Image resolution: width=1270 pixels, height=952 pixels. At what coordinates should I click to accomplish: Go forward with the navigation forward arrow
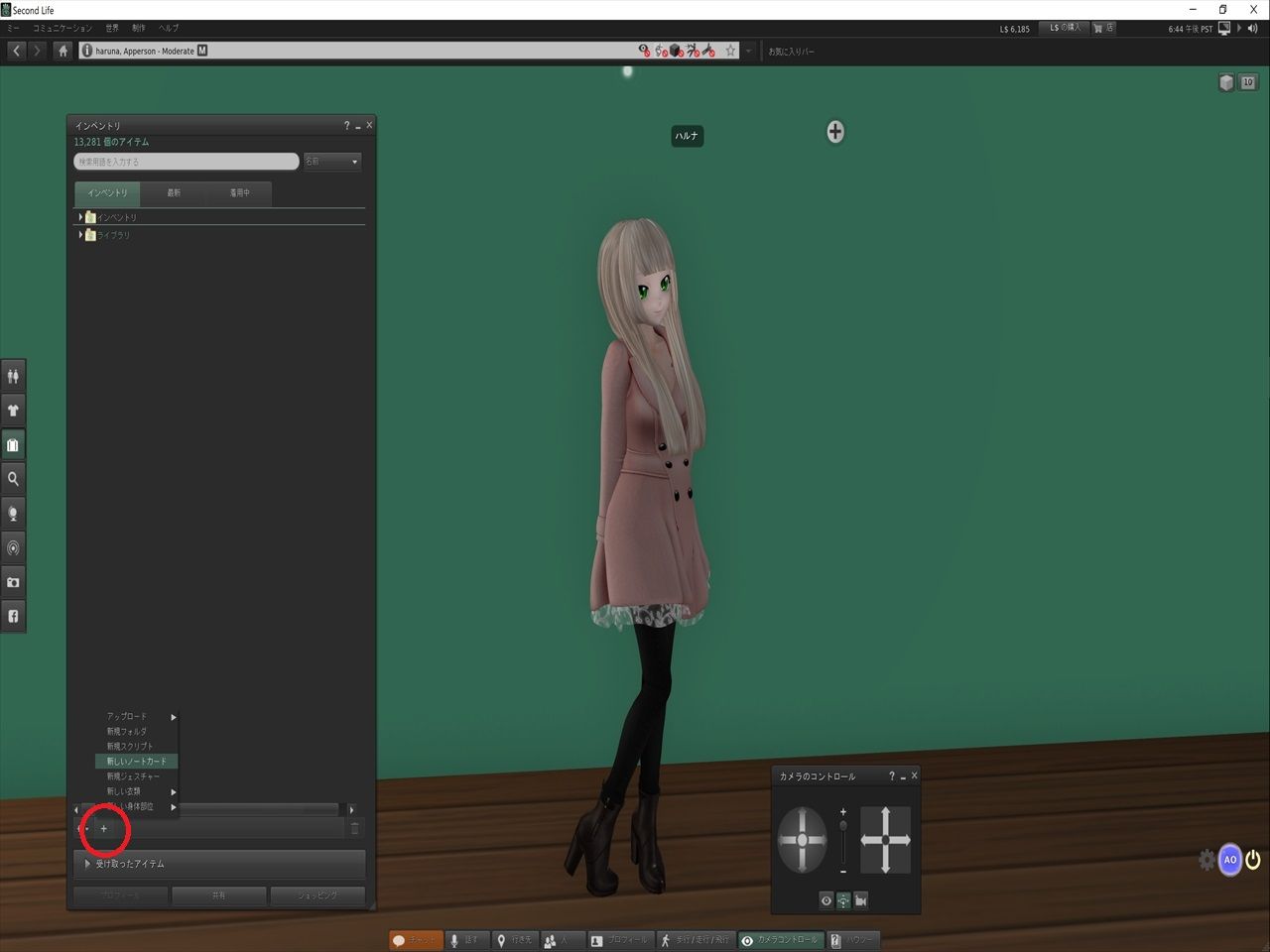click(x=38, y=51)
